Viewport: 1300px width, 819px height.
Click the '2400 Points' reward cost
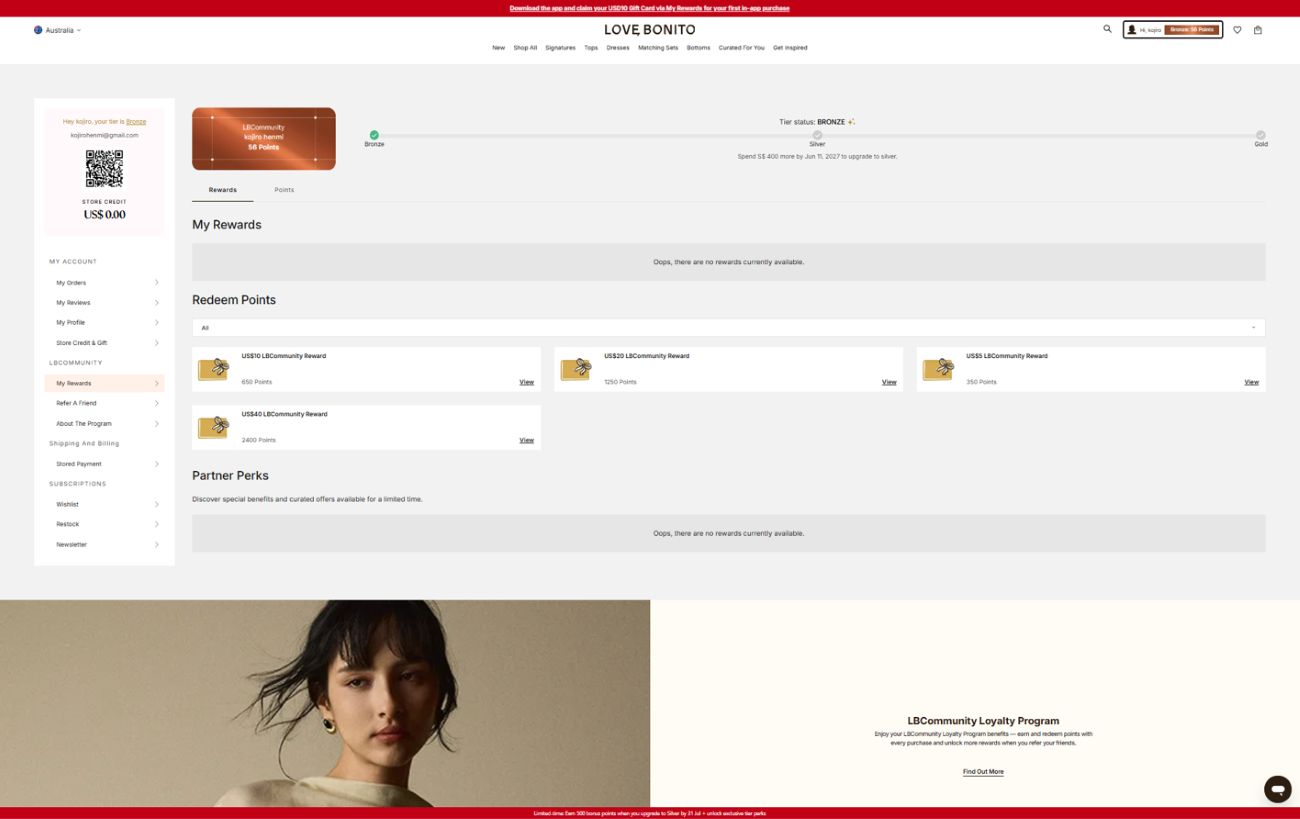(259, 440)
